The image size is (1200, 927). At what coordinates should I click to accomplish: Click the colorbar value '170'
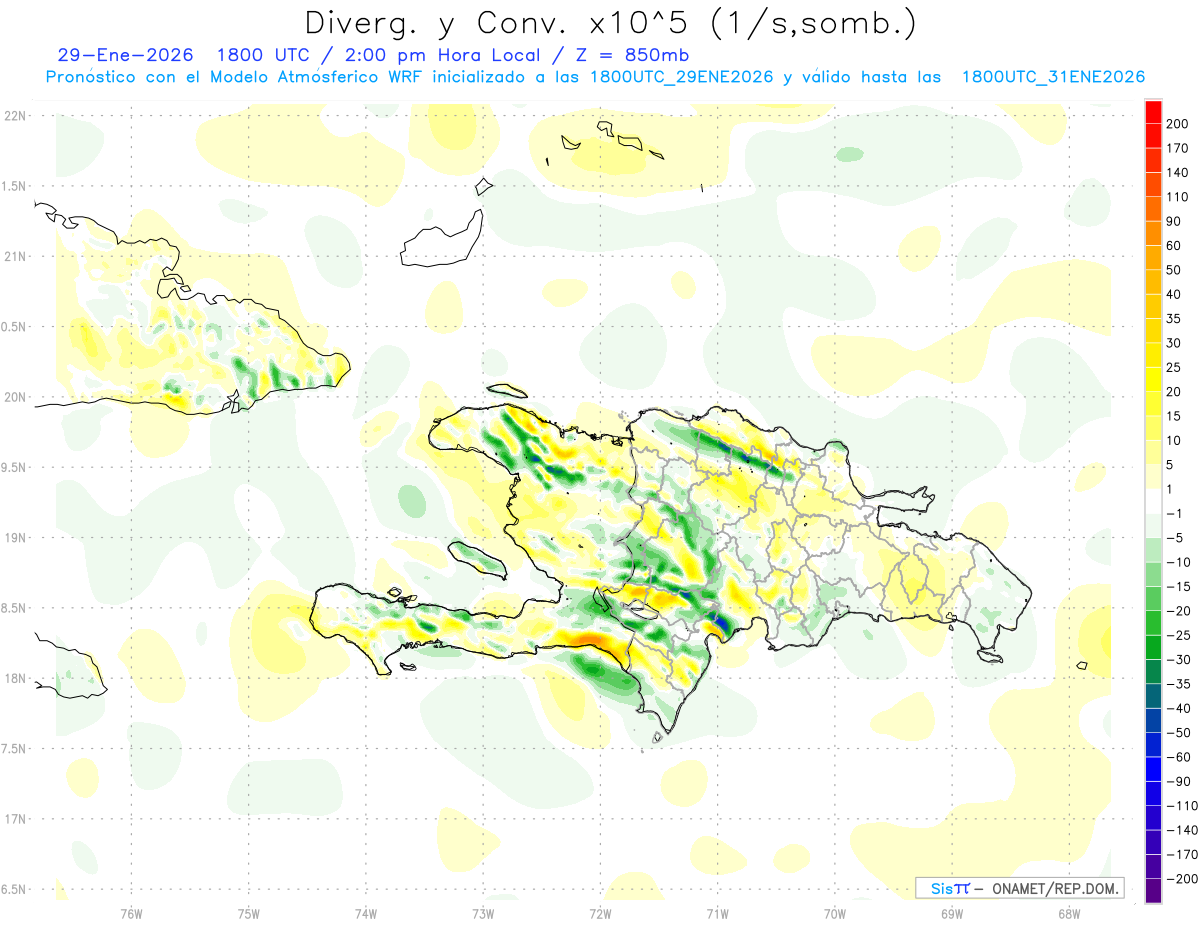tap(1179, 148)
